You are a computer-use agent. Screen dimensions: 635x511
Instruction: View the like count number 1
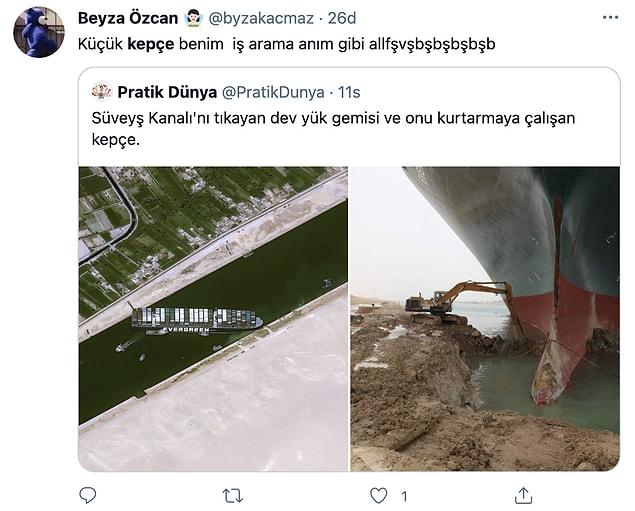404,496
